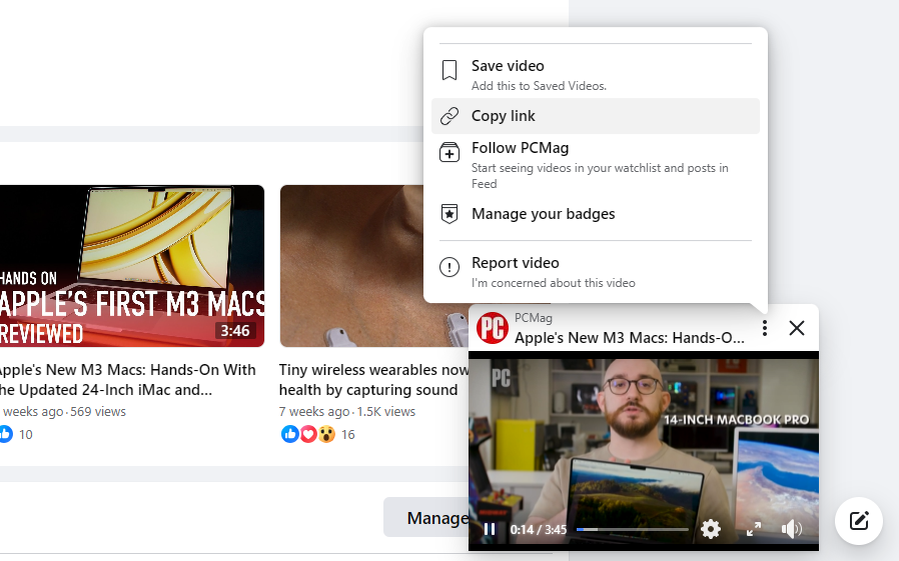Click the video progress bar
The height and width of the screenshot is (561, 899).
coord(632,529)
